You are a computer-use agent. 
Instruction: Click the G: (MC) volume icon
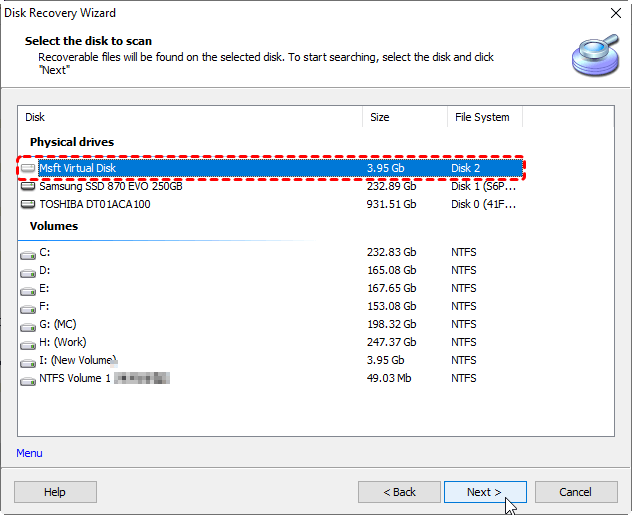28,325
